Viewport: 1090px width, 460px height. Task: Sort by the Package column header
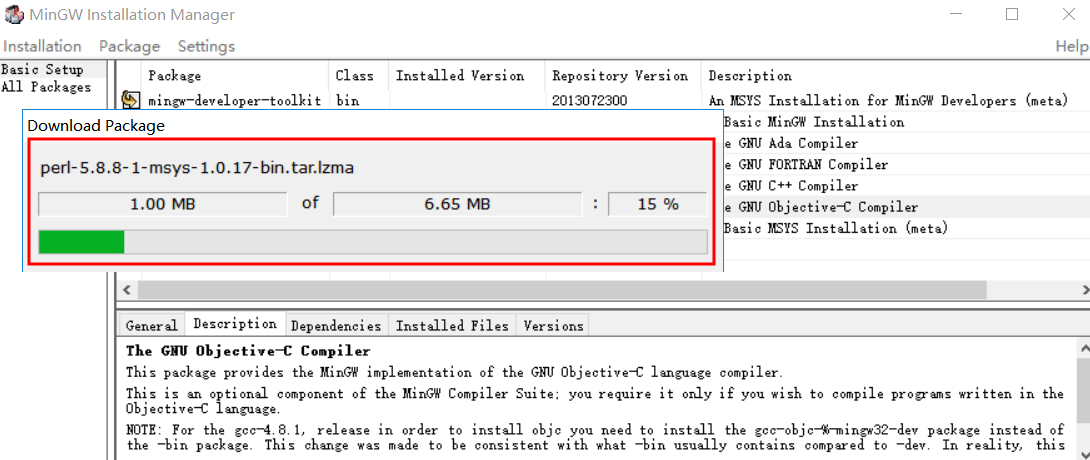(x=235, y=76)
